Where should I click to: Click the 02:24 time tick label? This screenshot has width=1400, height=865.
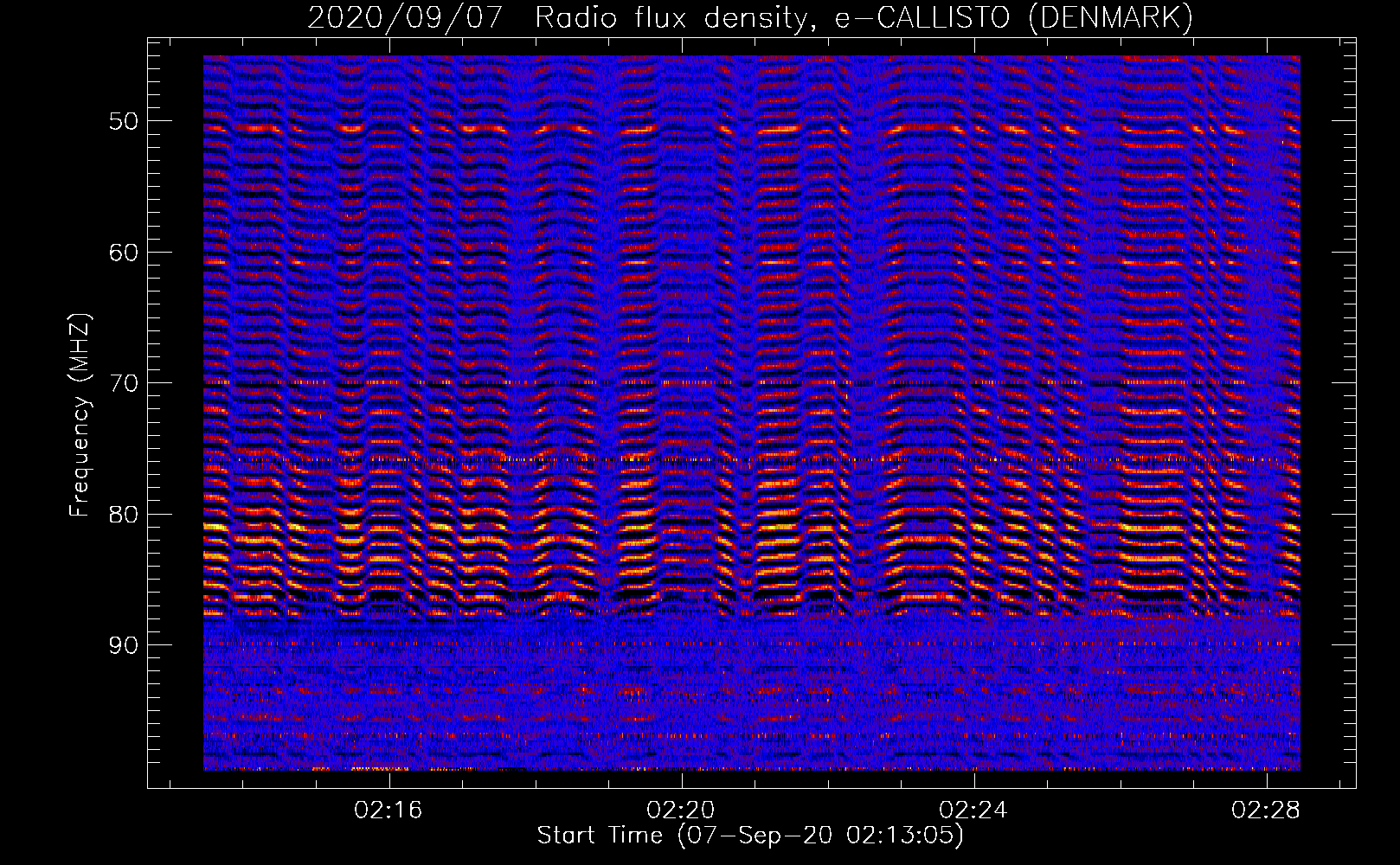pos(973,810)
